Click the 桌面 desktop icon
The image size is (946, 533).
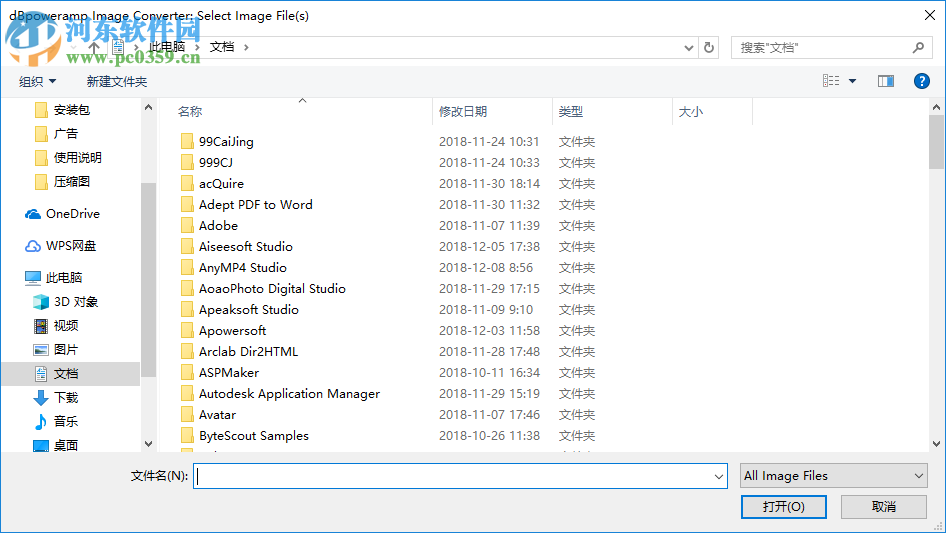(x=41, y=445)
